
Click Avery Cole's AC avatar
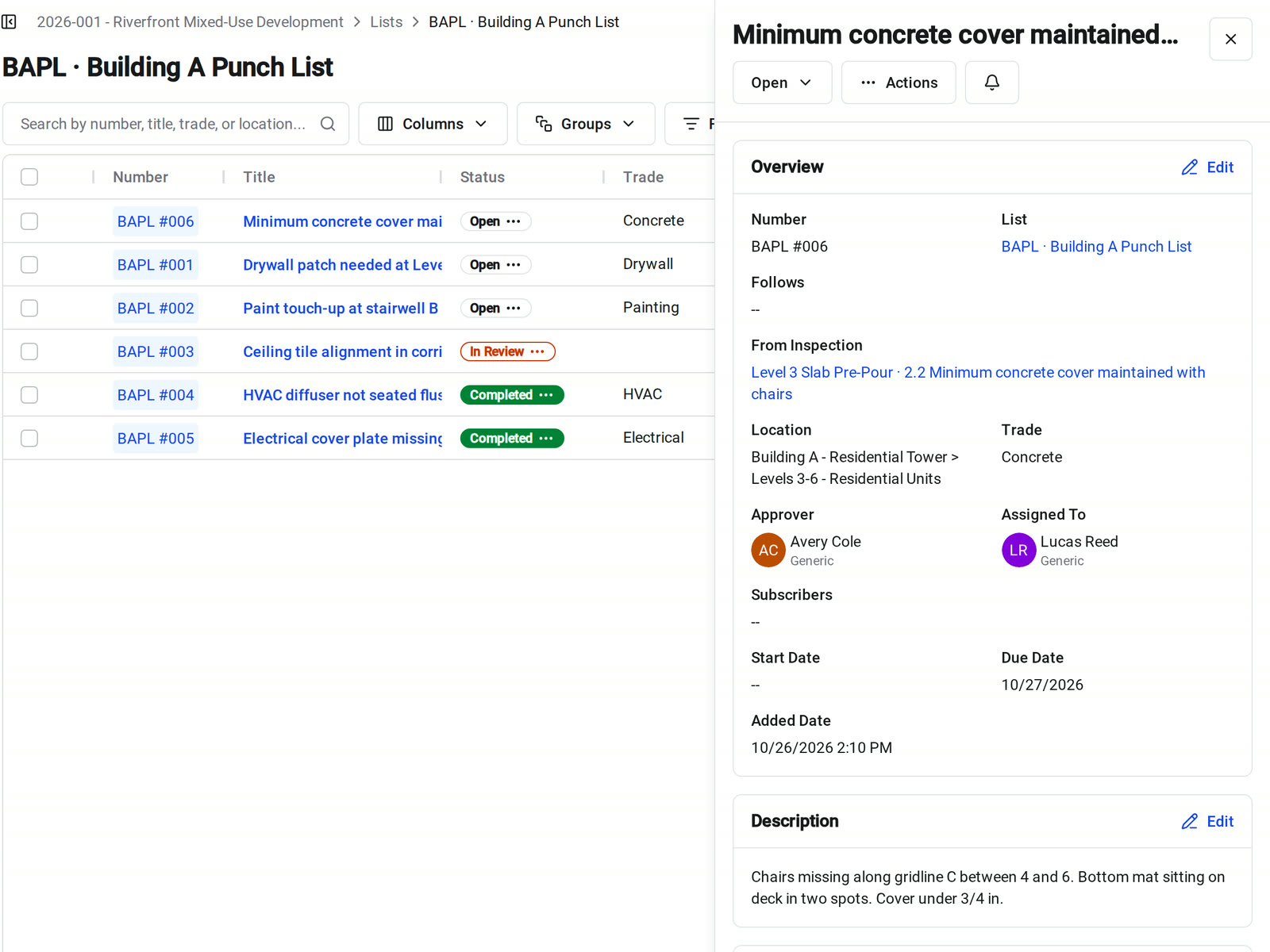coord(768,550)
